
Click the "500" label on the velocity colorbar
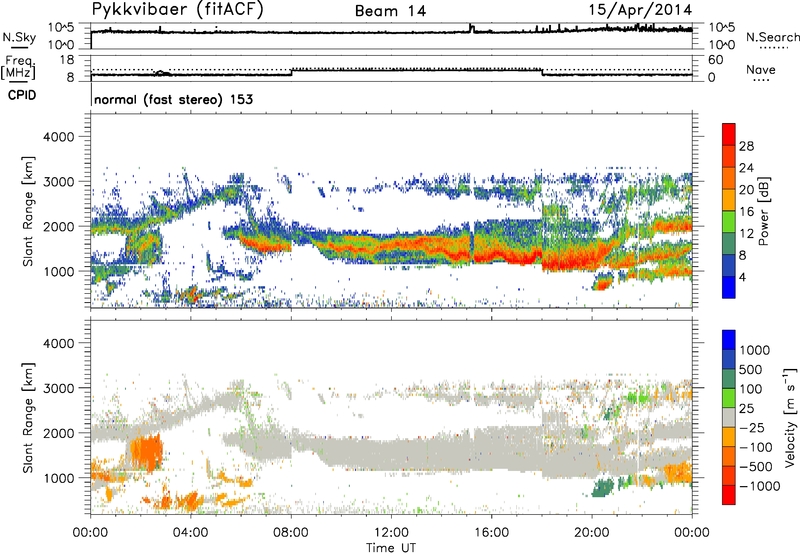(x=751, y=370)
